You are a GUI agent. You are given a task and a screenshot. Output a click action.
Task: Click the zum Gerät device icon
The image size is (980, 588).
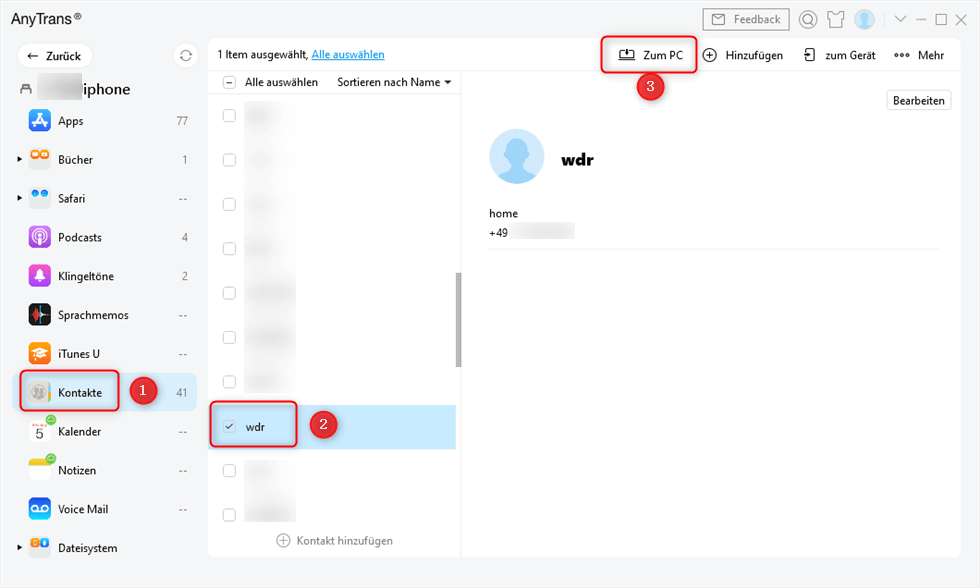(x=809, y=55)
